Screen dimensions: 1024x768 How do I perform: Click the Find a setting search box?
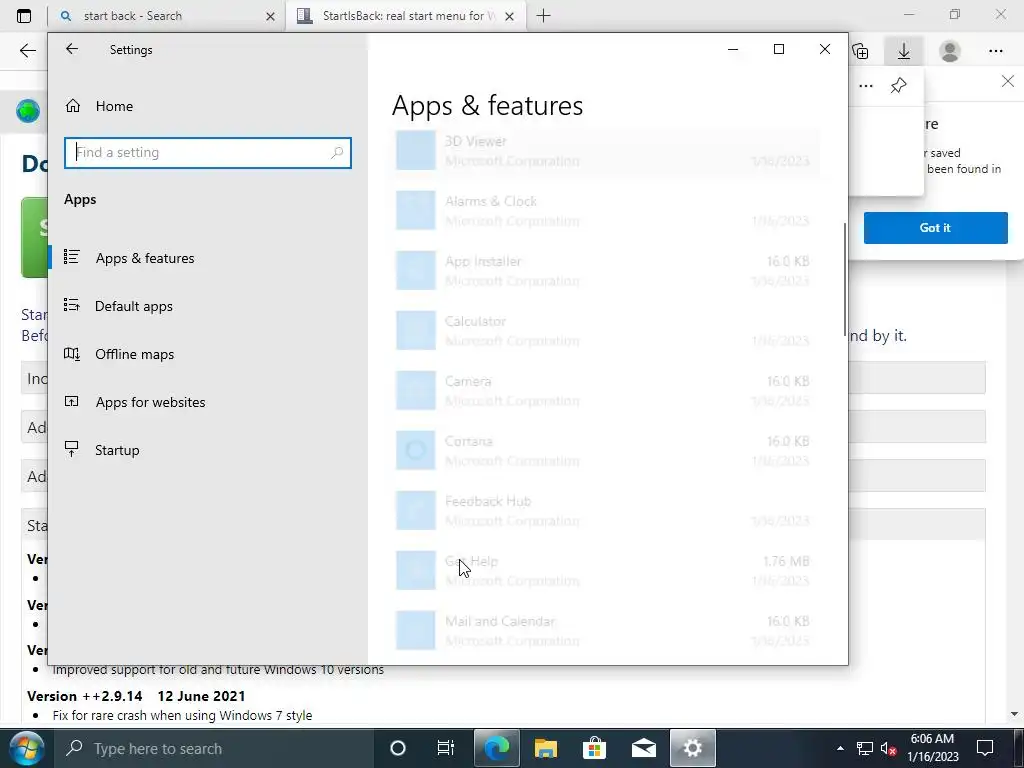click(208, 152)
